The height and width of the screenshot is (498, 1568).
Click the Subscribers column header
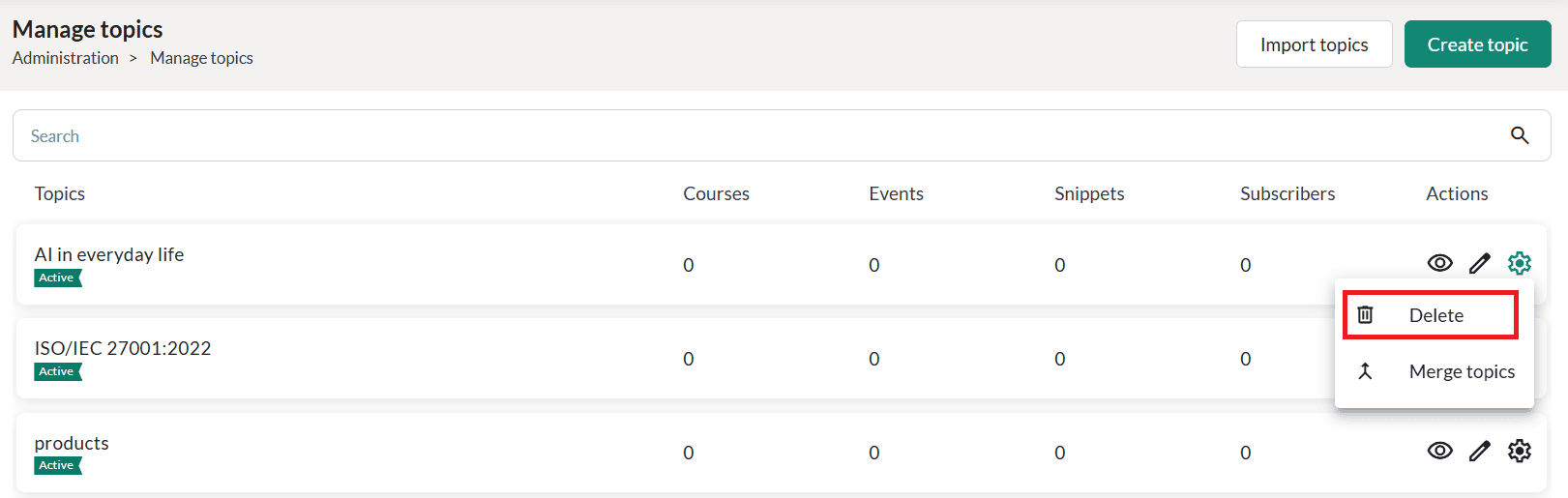1287,193
